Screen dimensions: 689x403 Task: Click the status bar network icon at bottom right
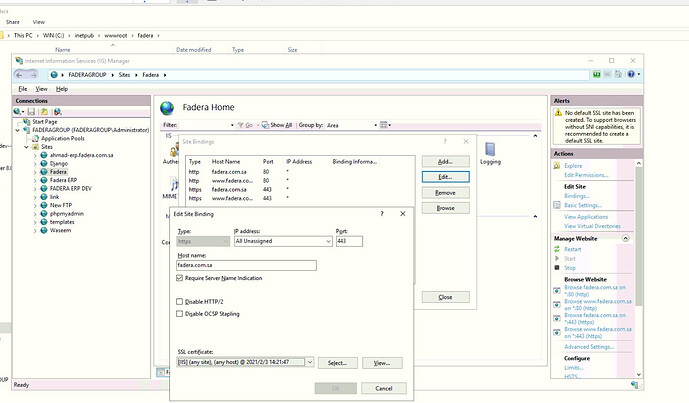click(634, 385)
